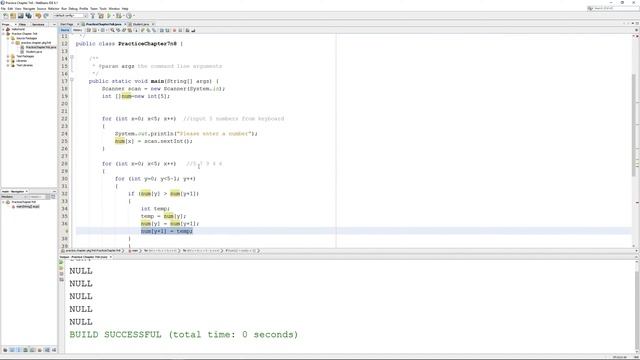Click the Shift Line Left editor icon

tap(161, 30)
